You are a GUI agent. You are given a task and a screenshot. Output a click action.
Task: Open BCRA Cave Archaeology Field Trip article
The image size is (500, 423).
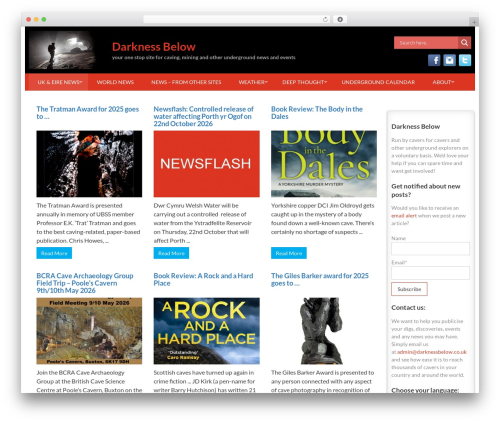[85, 283]
